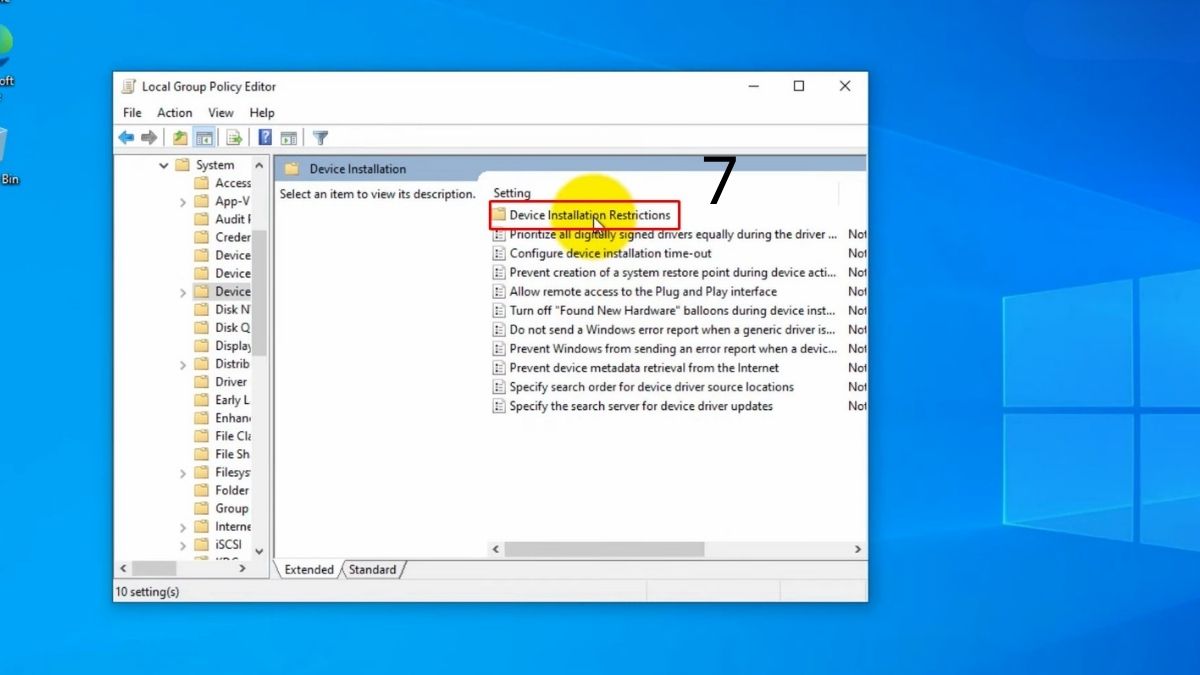Click the settings list's horizontal scrollbar thumb
This screenshot has height=675, width=1200.
click(x=605, y=549)
